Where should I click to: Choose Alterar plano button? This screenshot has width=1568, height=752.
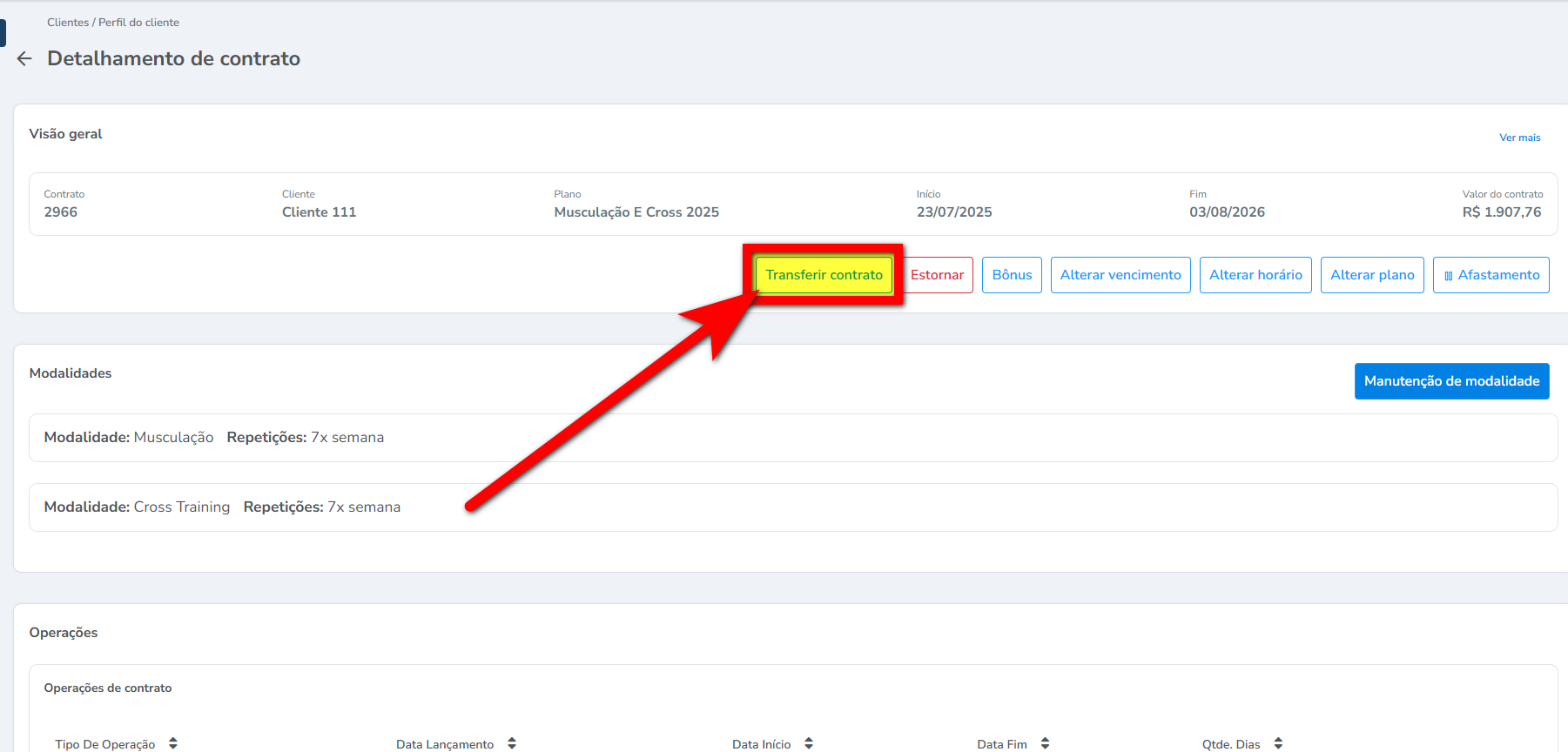(1372, 275)
